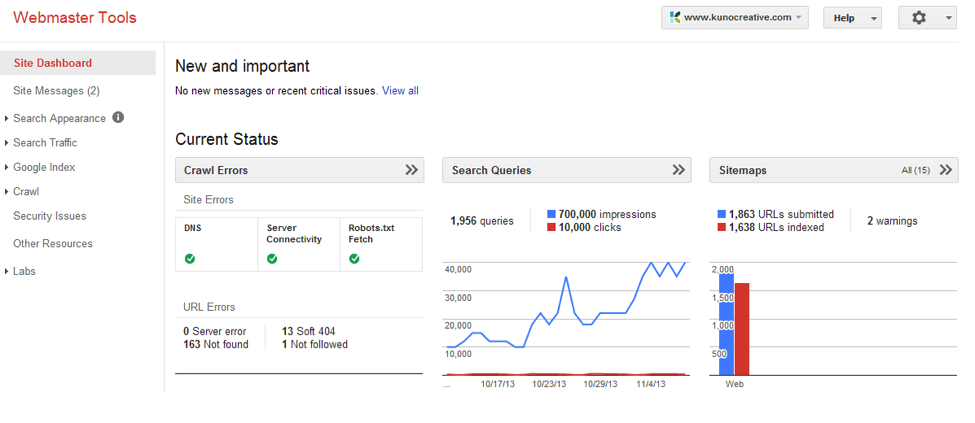The width and height of the screenshot is (975, 423).
Task: Click the Server Connectivity green checkmark
Action: pyautogui.click(x=272, y=259)
